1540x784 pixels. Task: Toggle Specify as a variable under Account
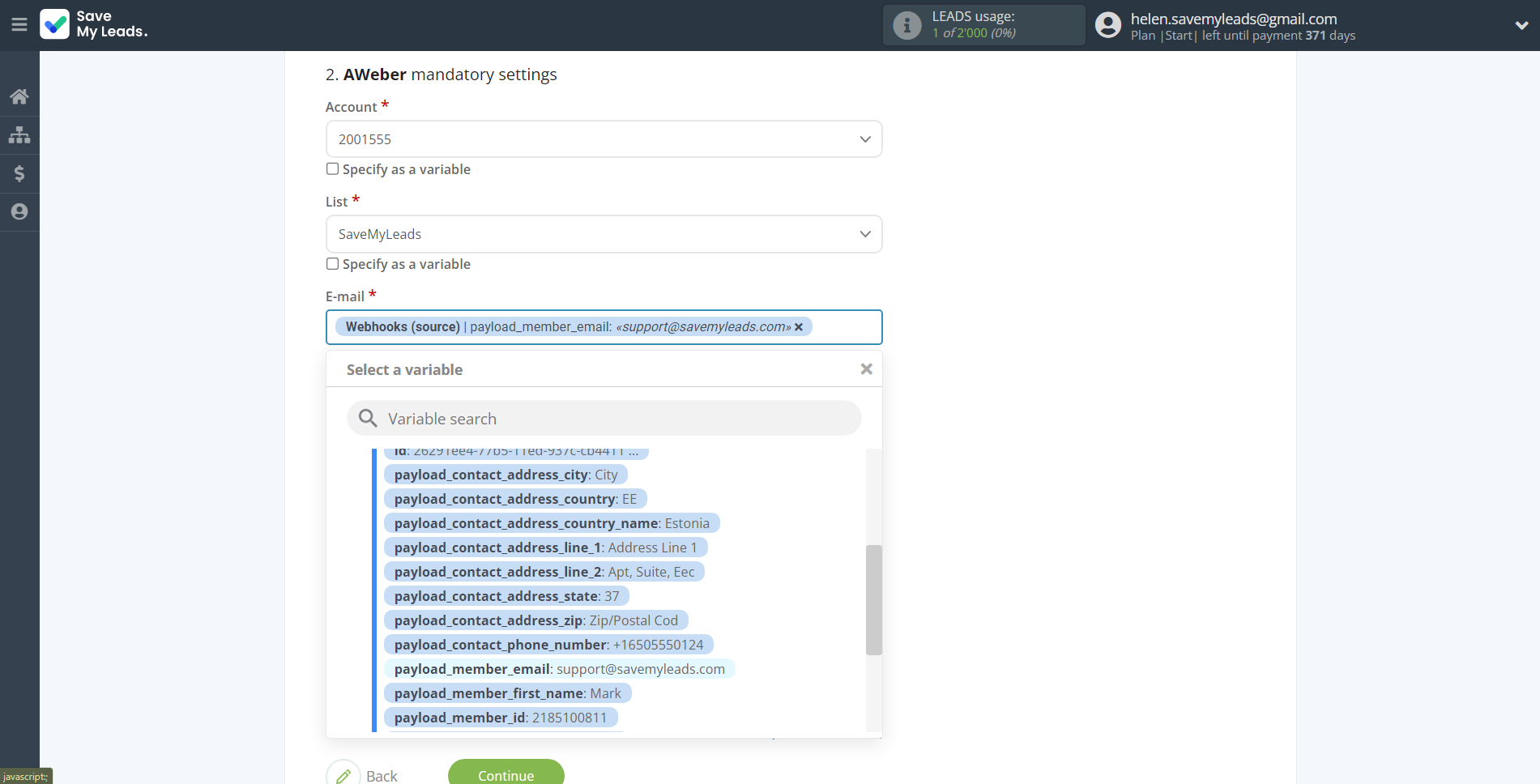[332, 168]
